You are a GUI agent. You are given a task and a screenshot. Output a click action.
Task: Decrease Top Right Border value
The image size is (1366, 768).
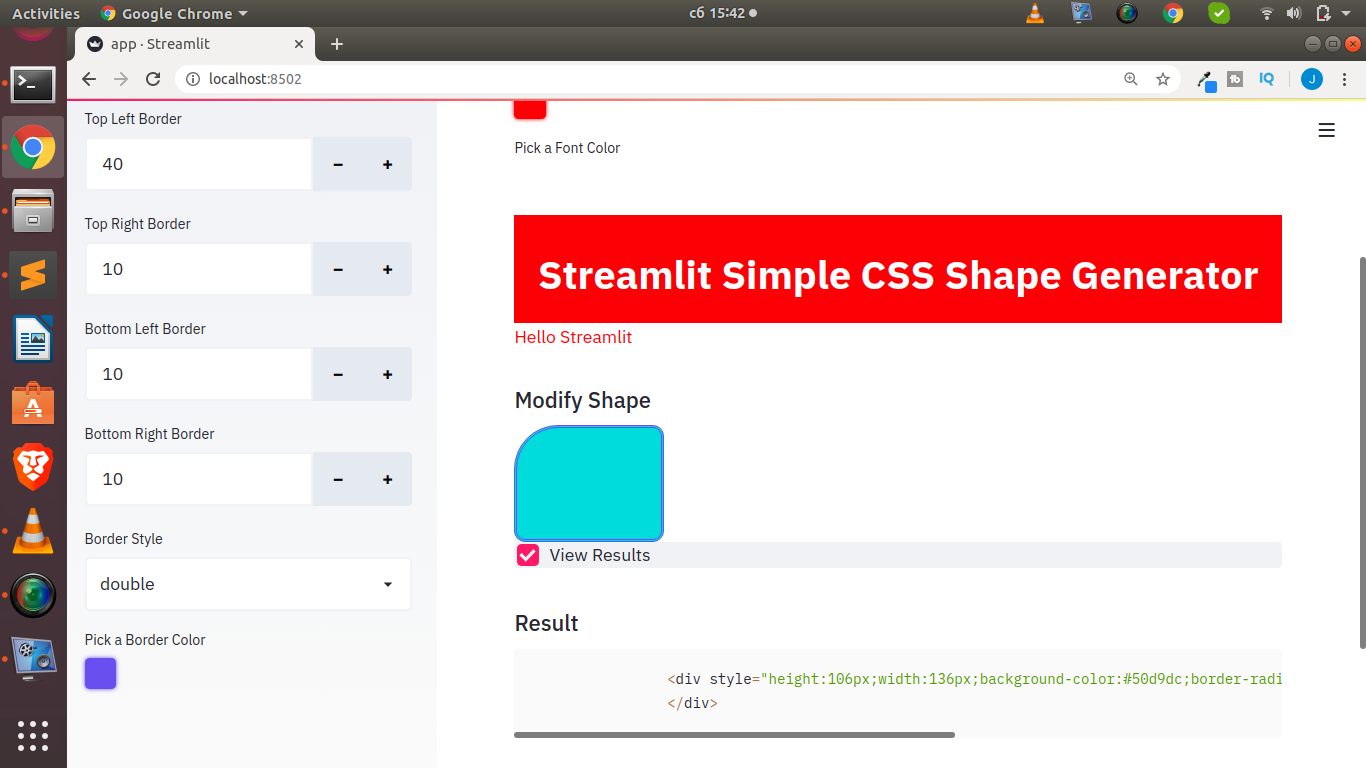pos(338,269)
